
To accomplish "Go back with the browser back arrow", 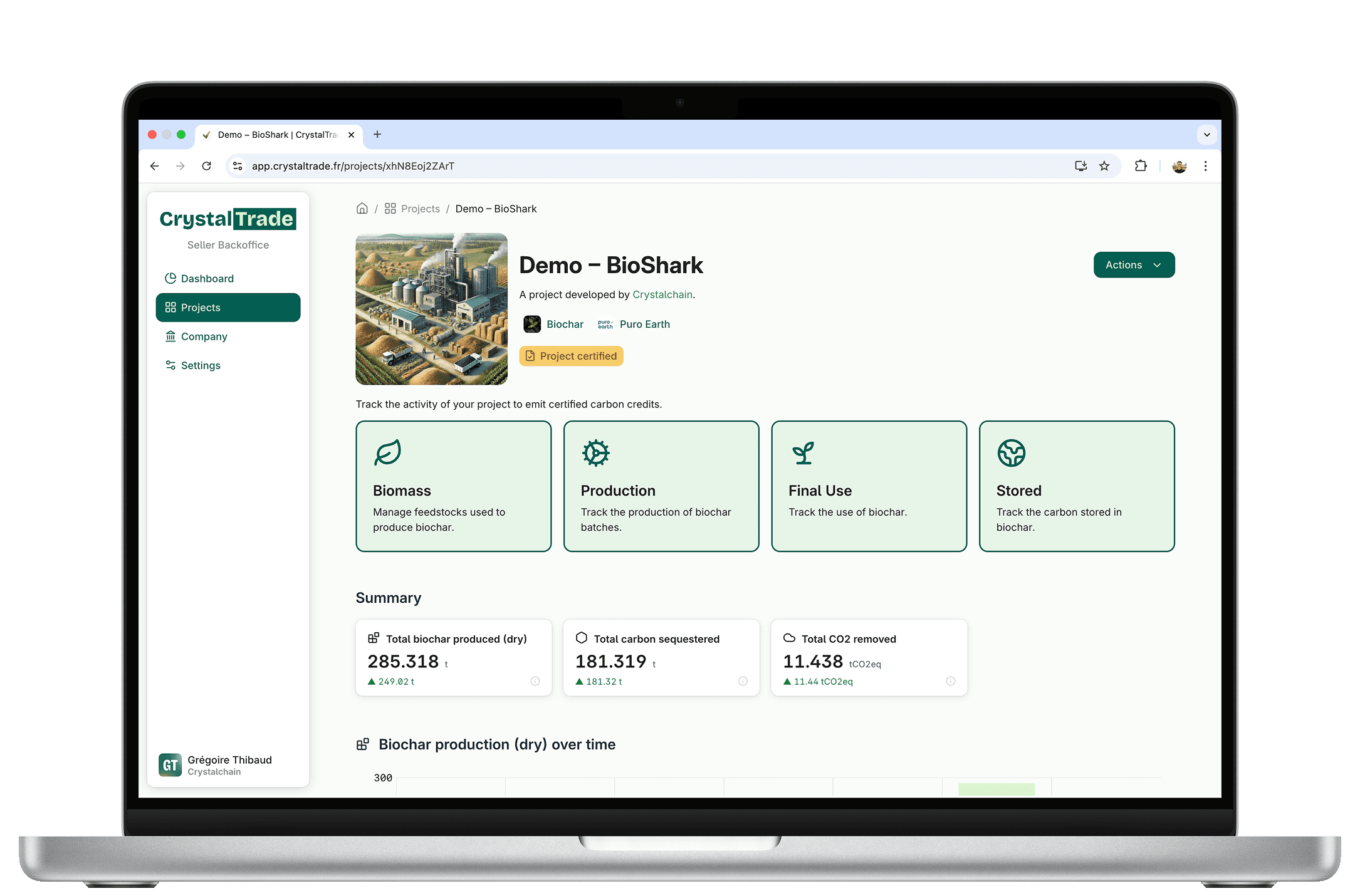I will click(x=155, y=166).
